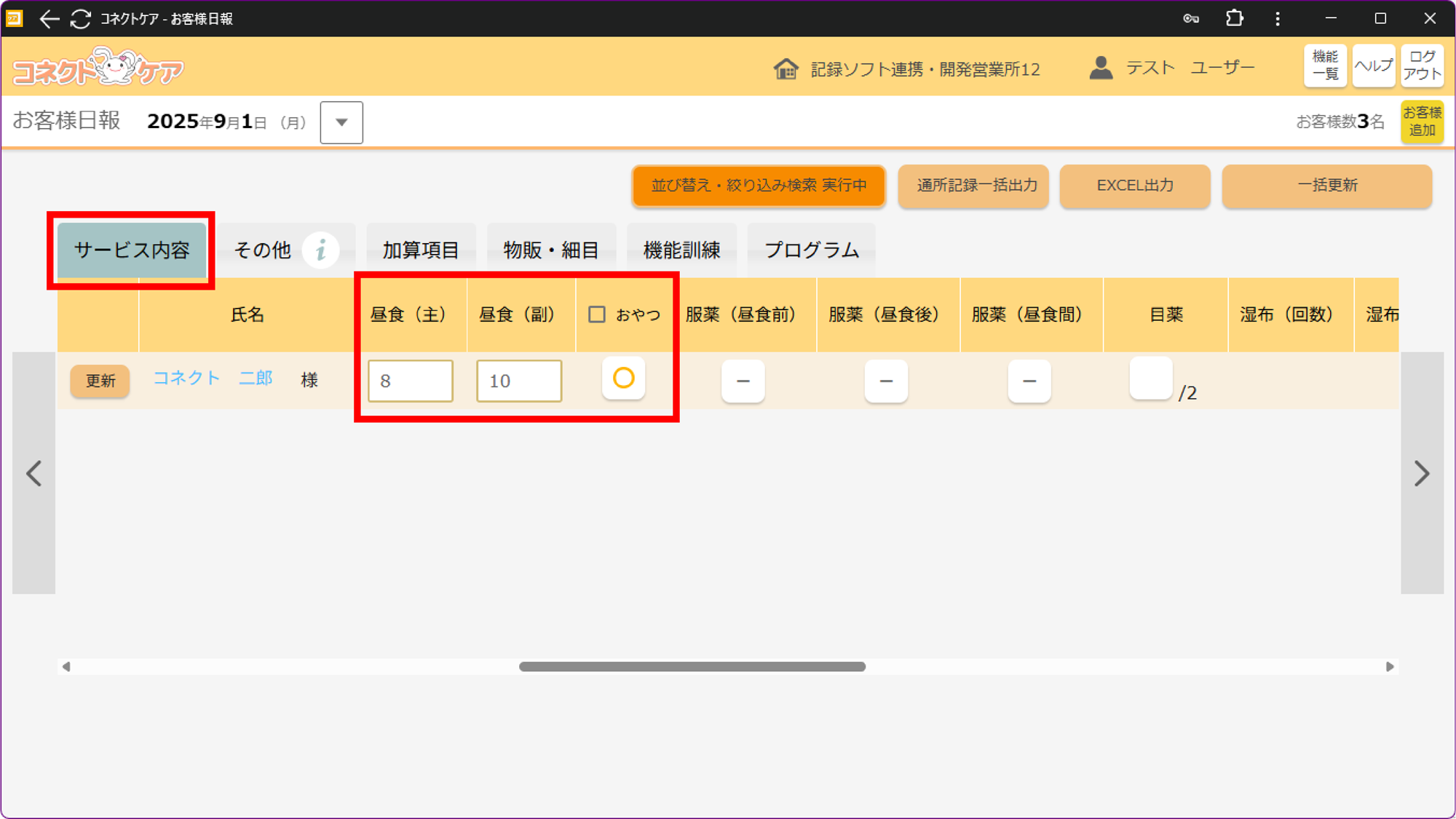
Task: Click the horizontal scrollbar thumb
Action: pos(692,667)
